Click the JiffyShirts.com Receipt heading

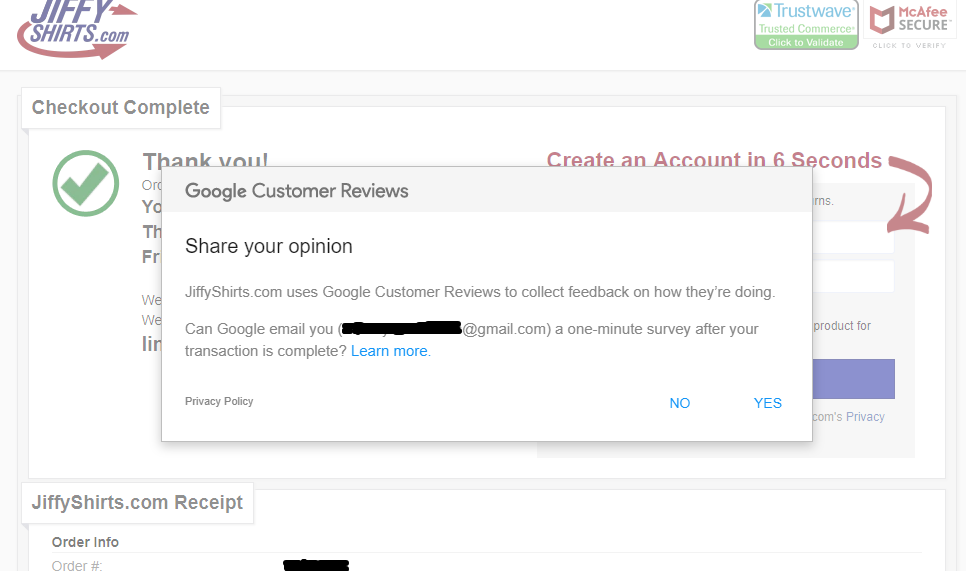(137, 503)
